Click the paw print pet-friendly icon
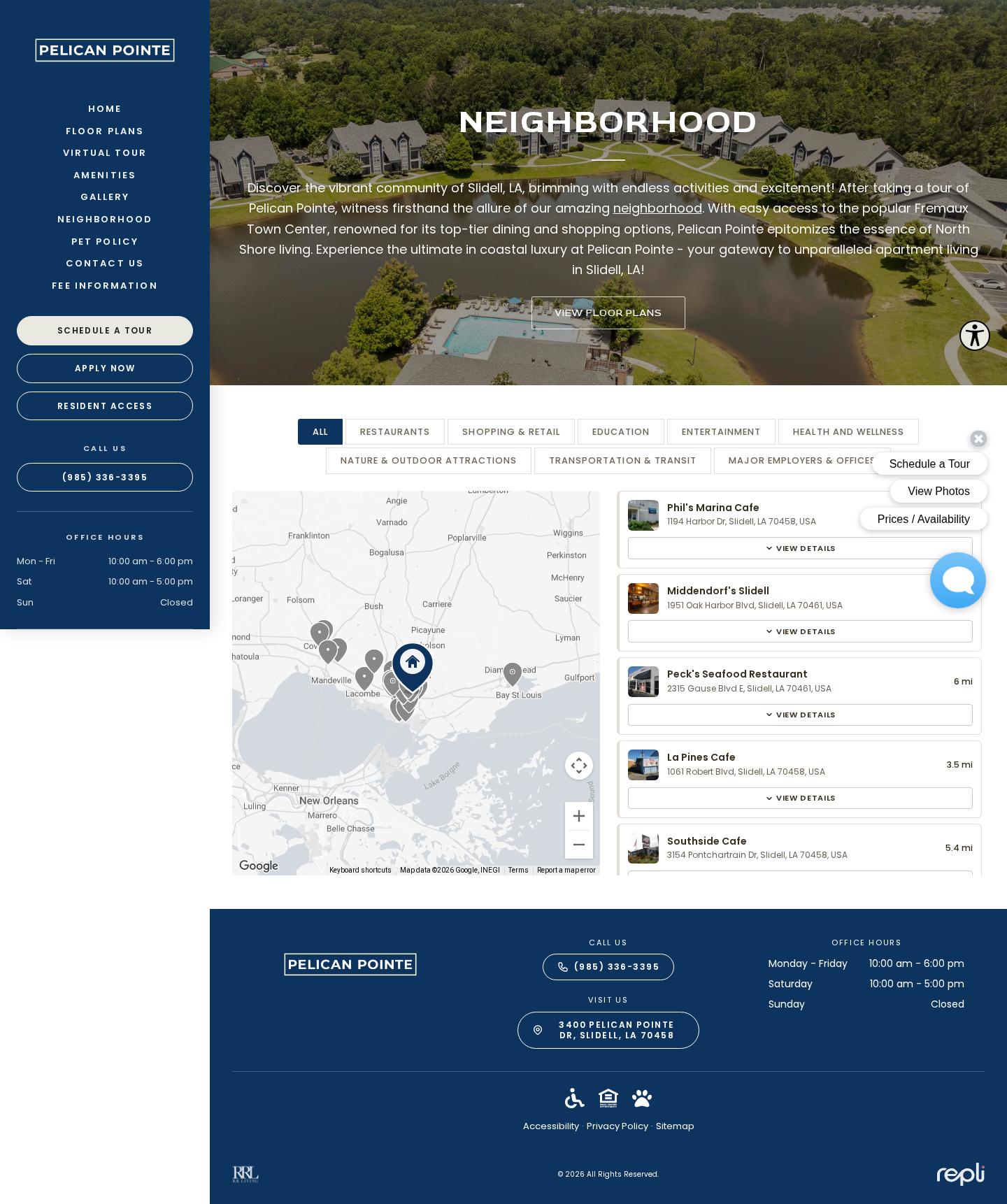This screenshot has width=1007, height=1204. click(x=642, y=1098)
